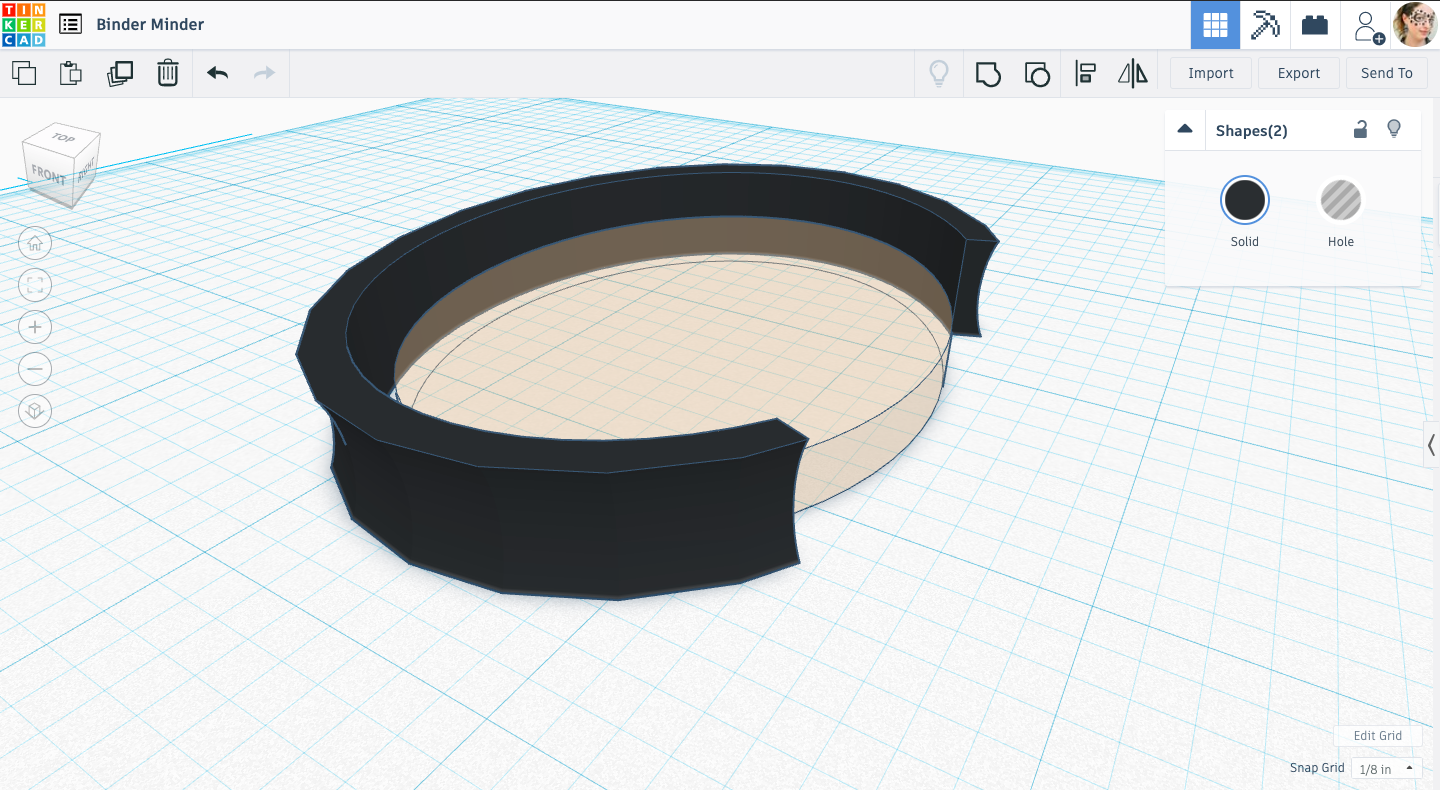Switch to Bricks mode

coord(1315,25)
